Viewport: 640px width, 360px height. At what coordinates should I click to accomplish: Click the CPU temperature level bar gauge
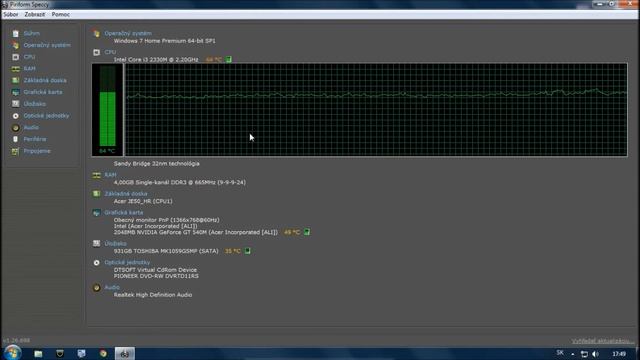pos(107,110)
